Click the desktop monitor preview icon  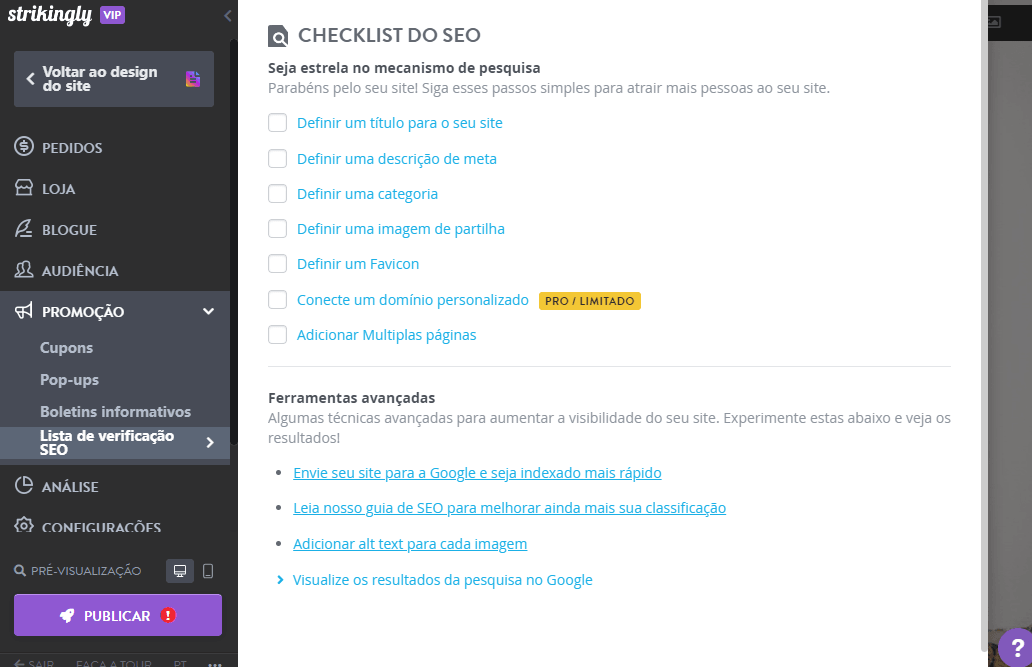(x=180, y=570)
